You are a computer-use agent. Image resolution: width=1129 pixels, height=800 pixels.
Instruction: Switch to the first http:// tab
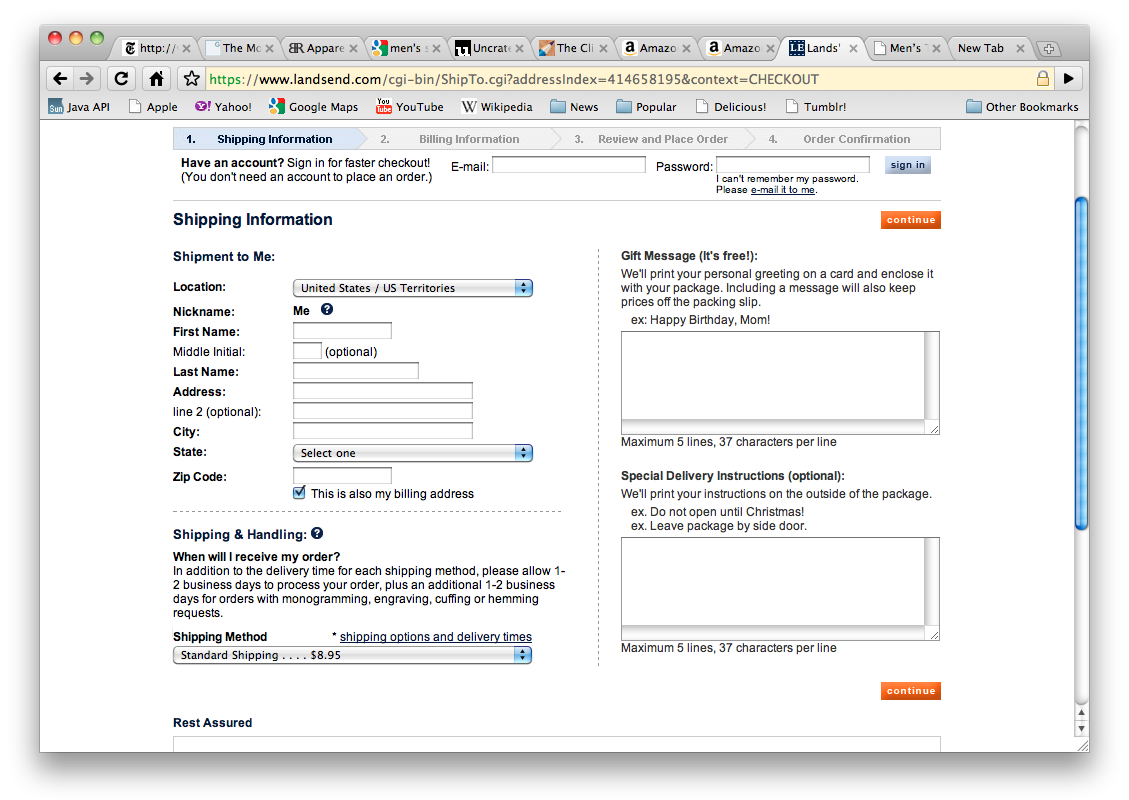coord(156,48)
